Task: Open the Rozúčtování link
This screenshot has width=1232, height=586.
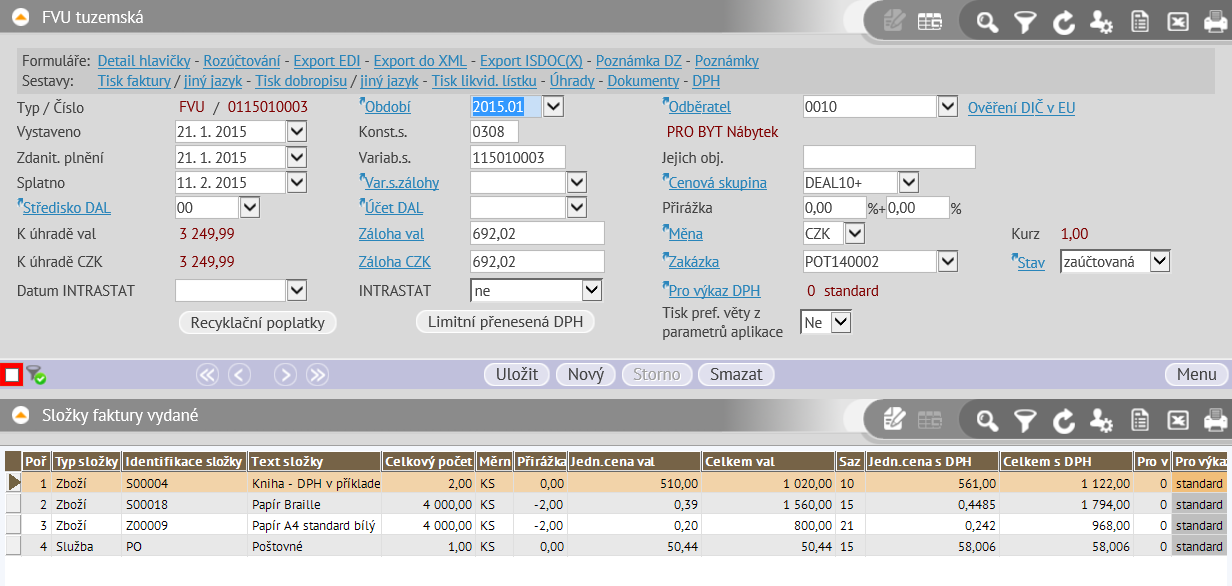Action: point(241,61)
